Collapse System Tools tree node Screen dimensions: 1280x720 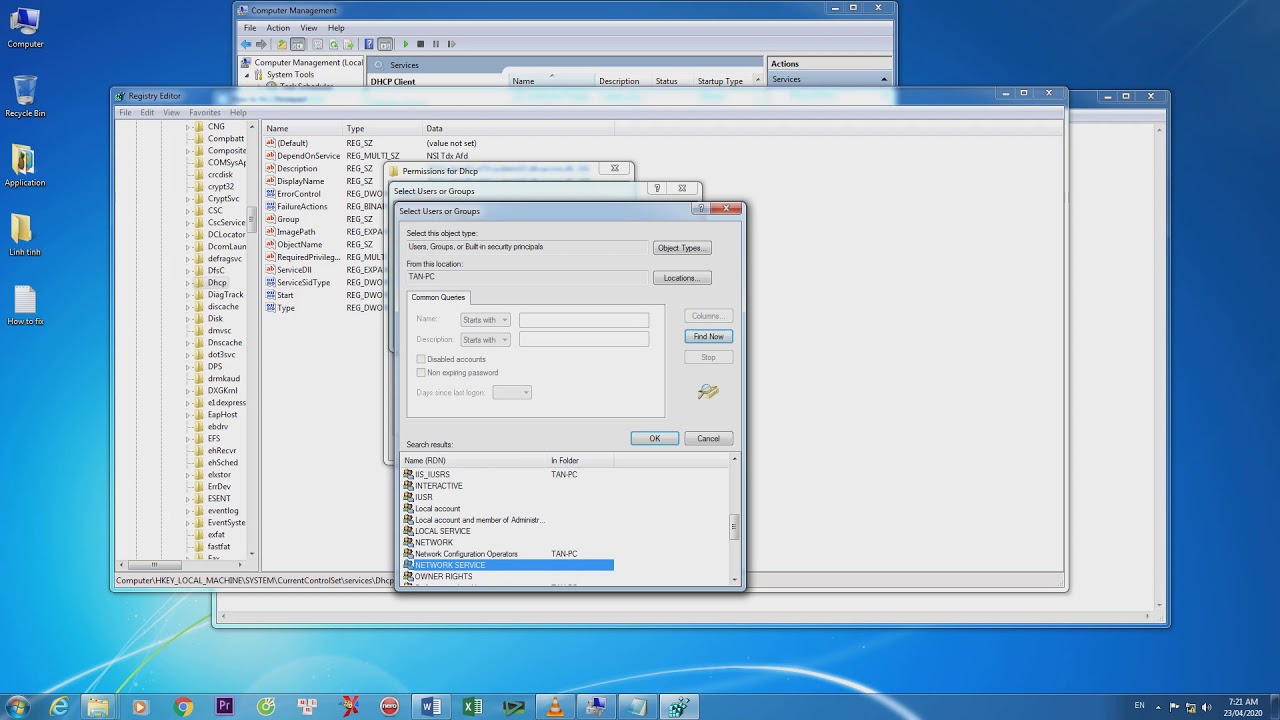(x=247, y=75)
